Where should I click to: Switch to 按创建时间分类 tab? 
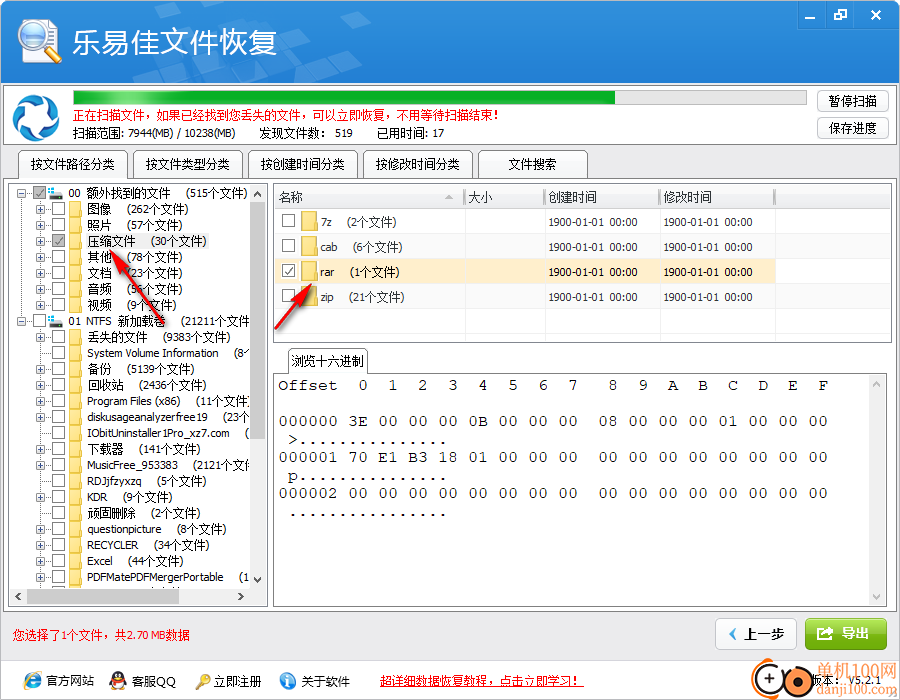302,165
